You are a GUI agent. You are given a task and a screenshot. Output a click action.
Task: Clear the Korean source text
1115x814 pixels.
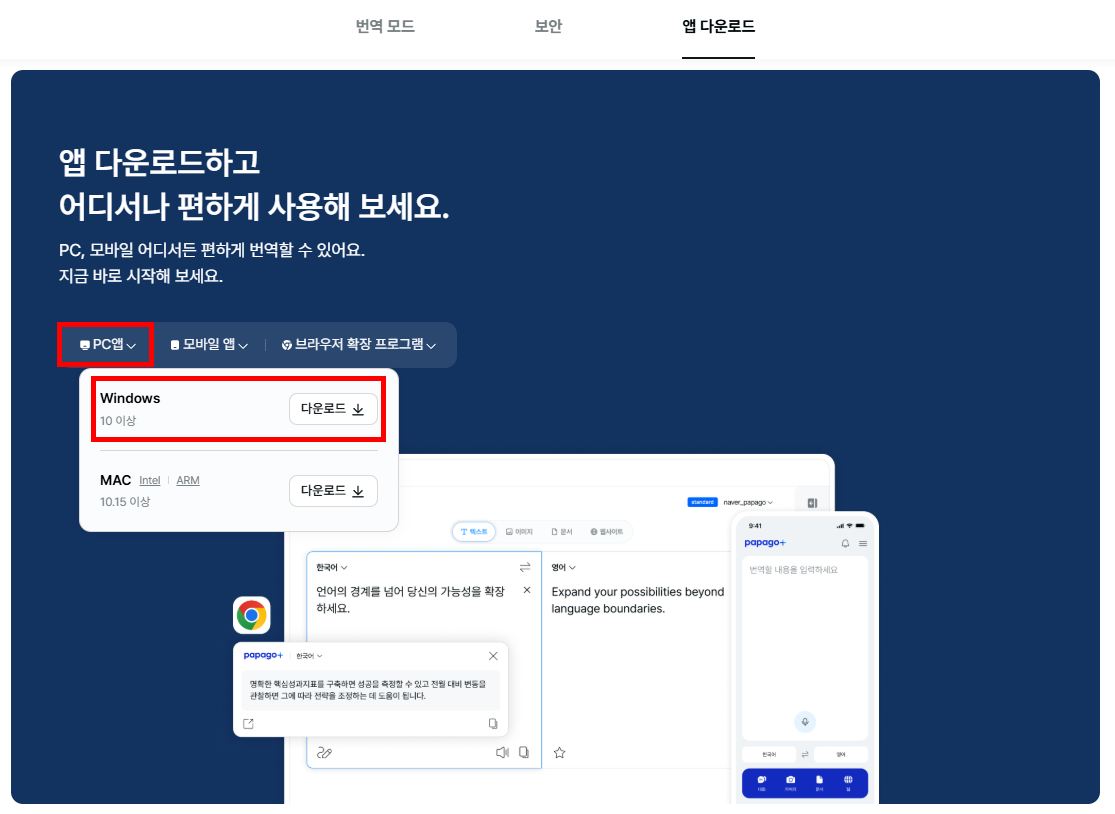click(x=527, y=590)
